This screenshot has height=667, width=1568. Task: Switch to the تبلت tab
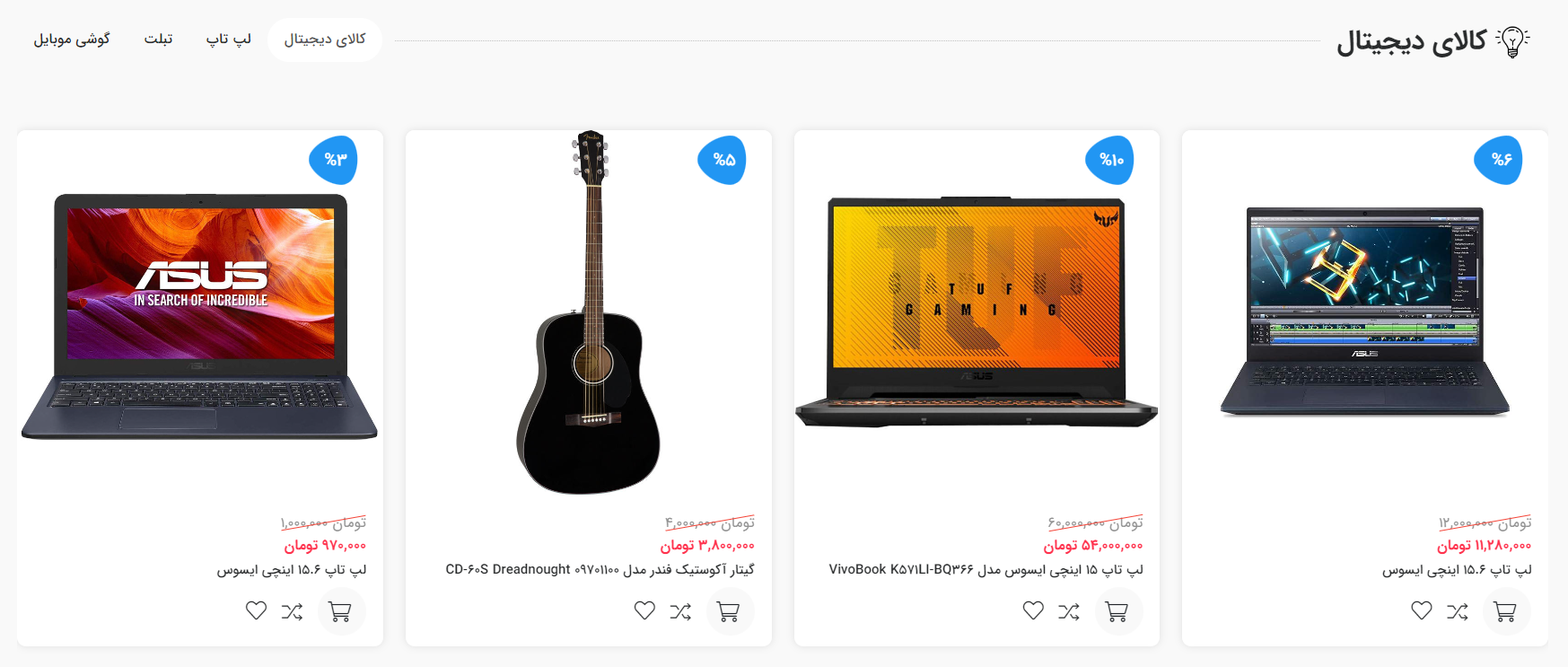(159, 39)
